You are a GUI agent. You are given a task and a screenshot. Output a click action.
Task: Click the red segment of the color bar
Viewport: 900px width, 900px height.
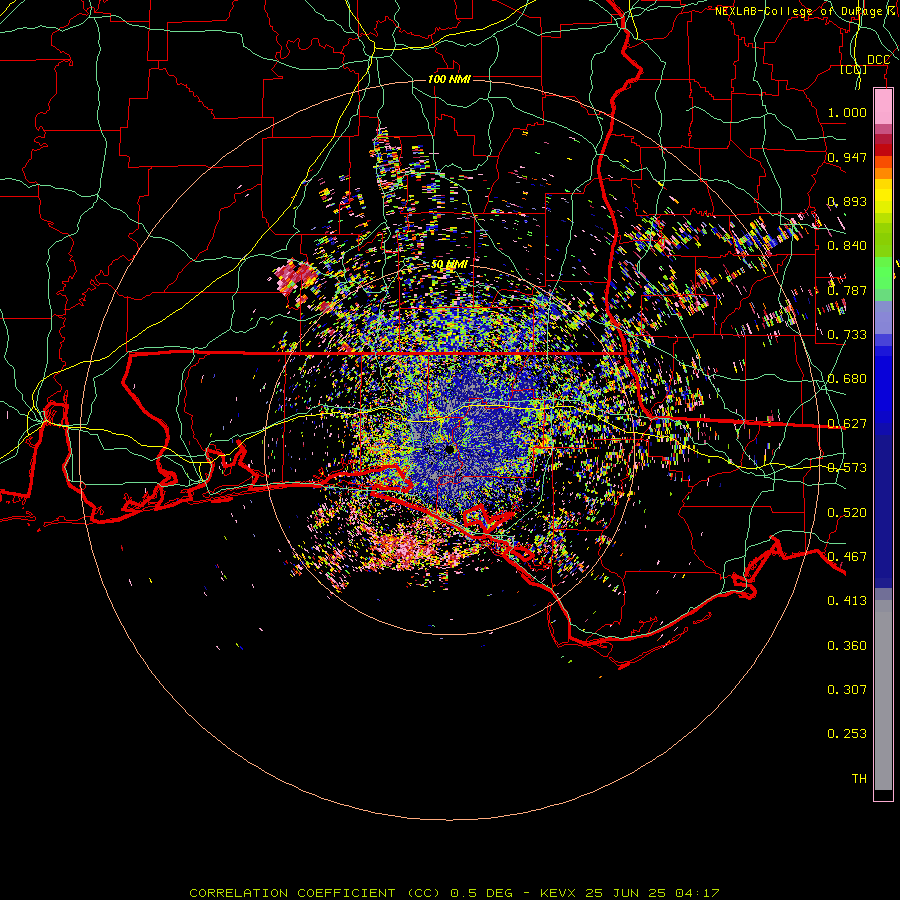(x=883, y=150)
